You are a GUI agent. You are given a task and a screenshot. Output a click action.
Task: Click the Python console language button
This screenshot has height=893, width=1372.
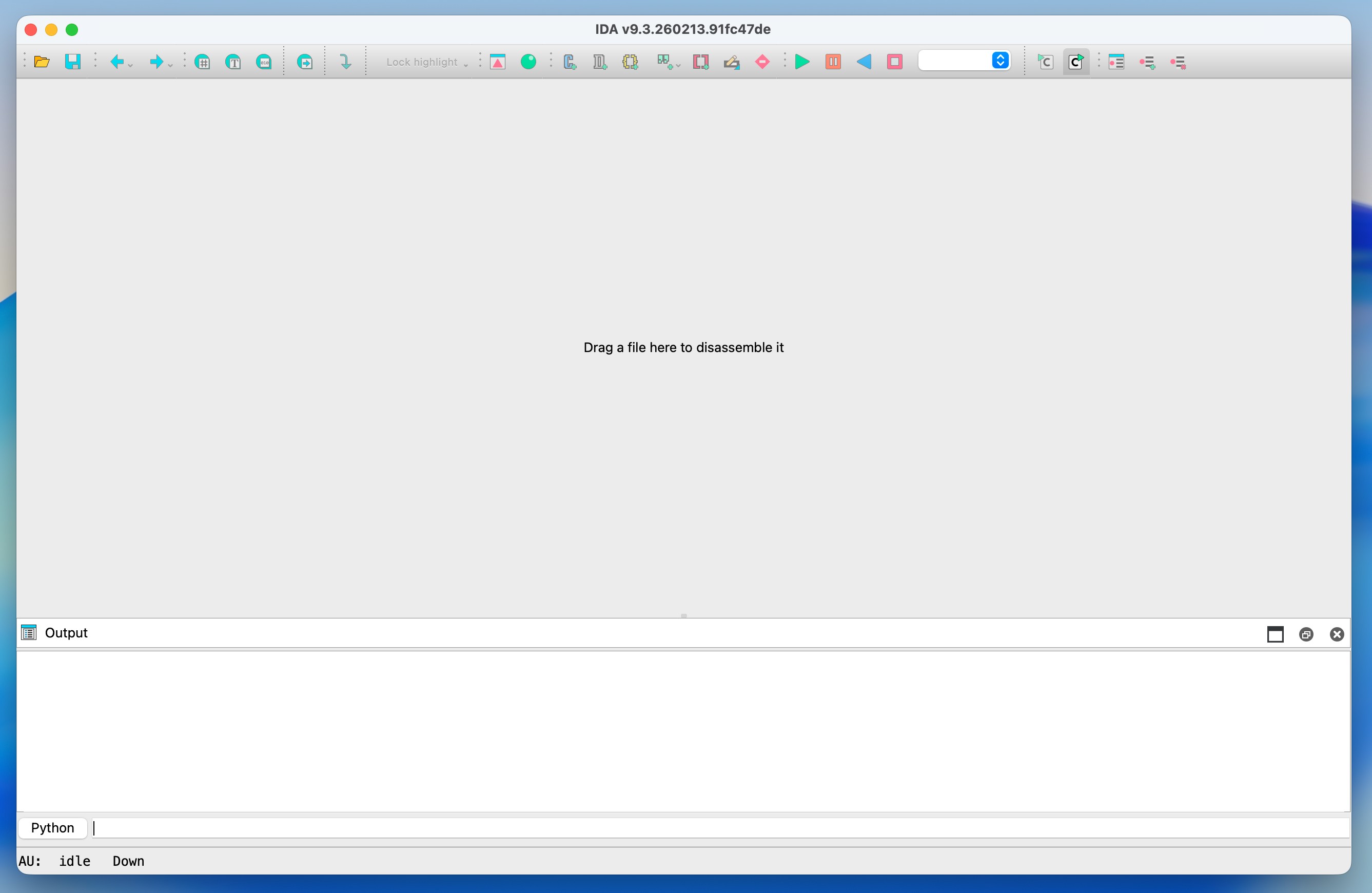point(52,828)
